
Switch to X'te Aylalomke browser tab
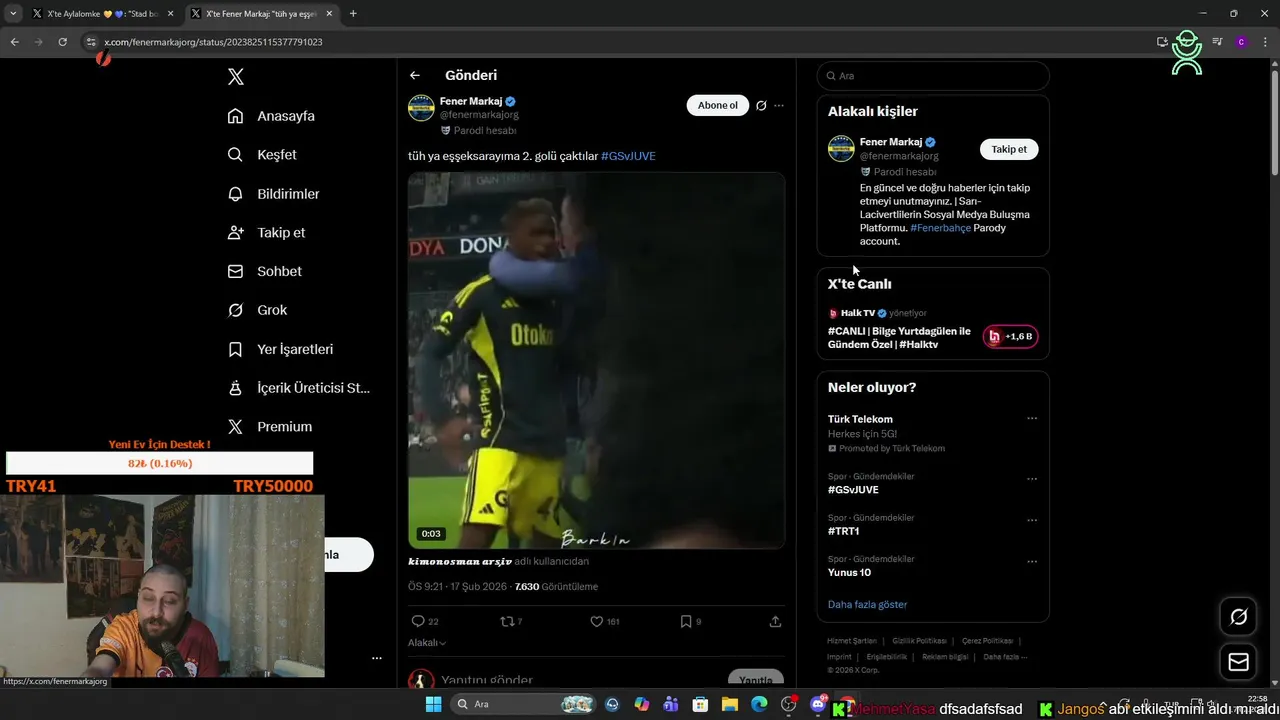click(102, 14)
